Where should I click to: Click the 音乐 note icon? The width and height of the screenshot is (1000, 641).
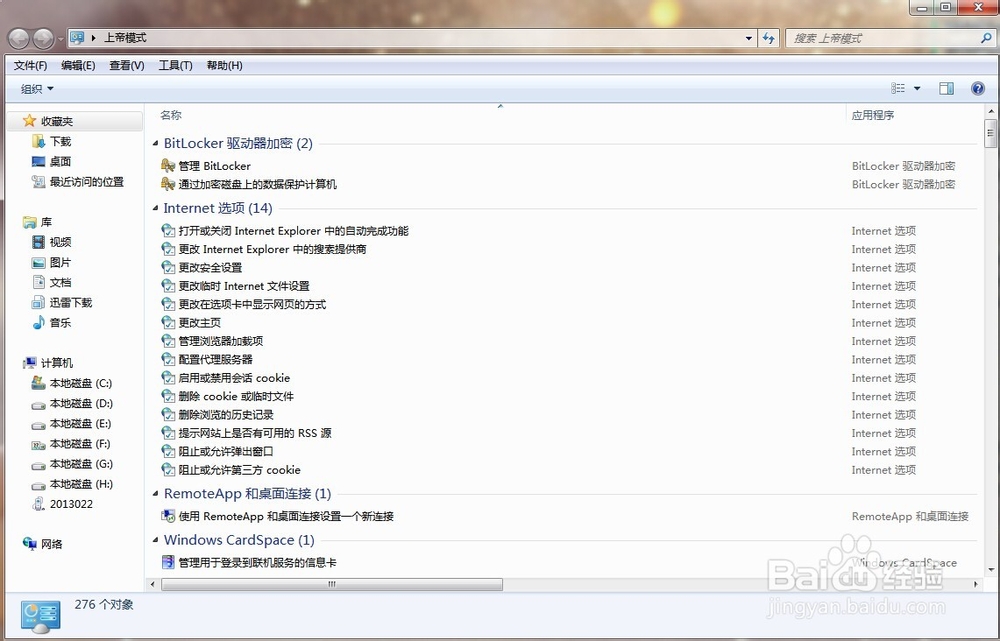tap(38, 322)
